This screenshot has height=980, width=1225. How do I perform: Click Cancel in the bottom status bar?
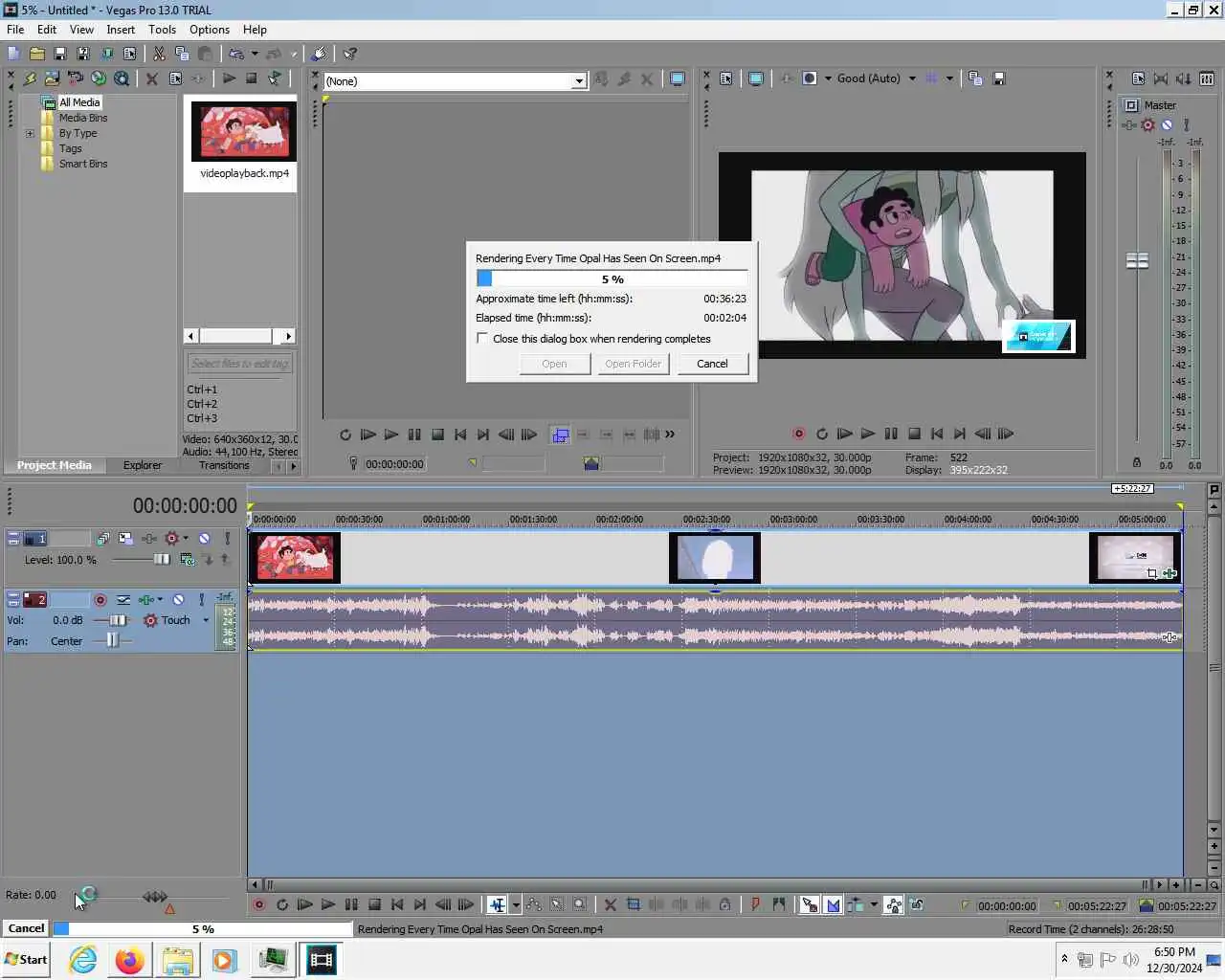click(x=26, y=928)
